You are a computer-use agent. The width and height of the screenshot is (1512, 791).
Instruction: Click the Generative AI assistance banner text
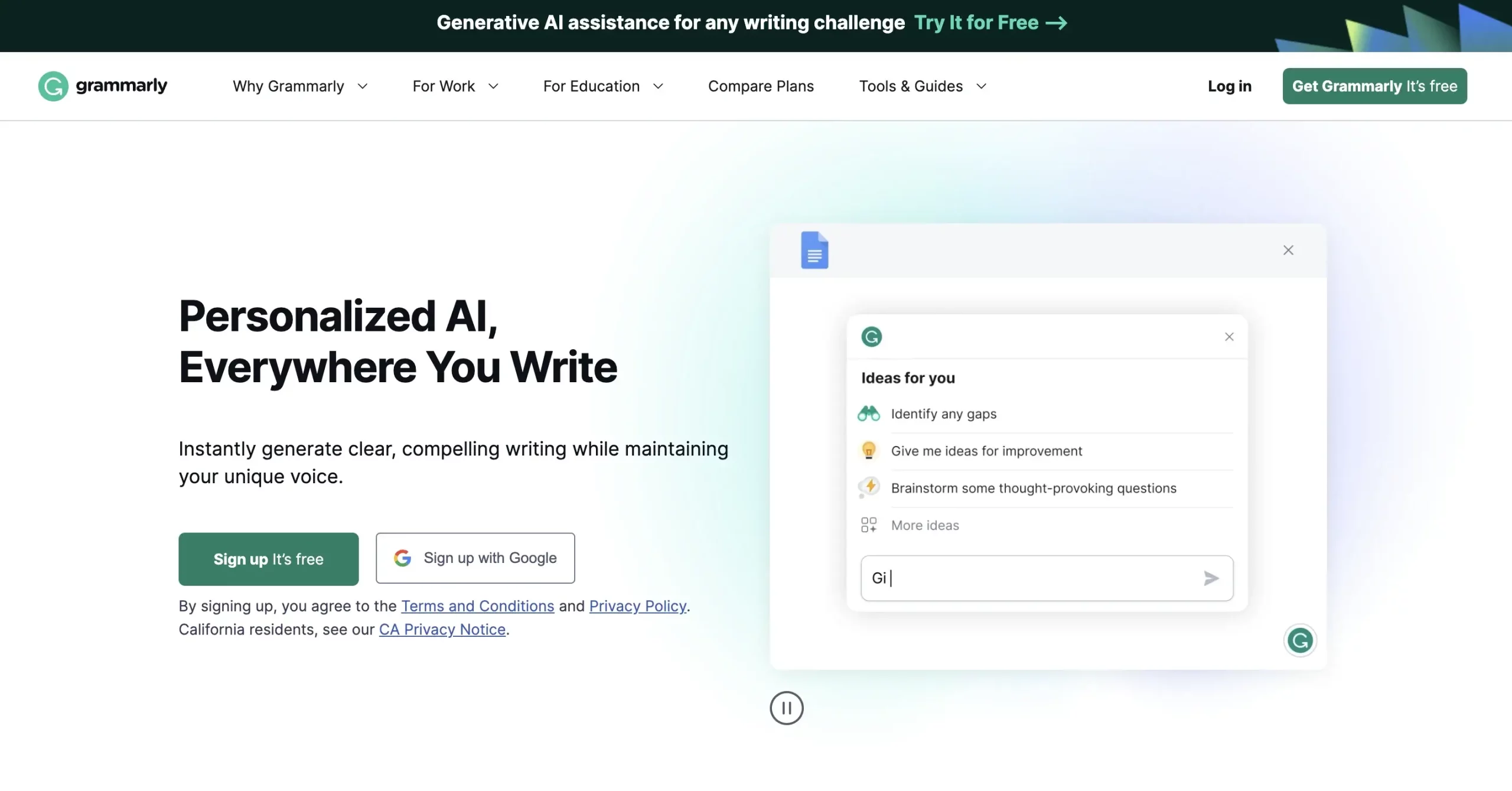coord(670,22)
